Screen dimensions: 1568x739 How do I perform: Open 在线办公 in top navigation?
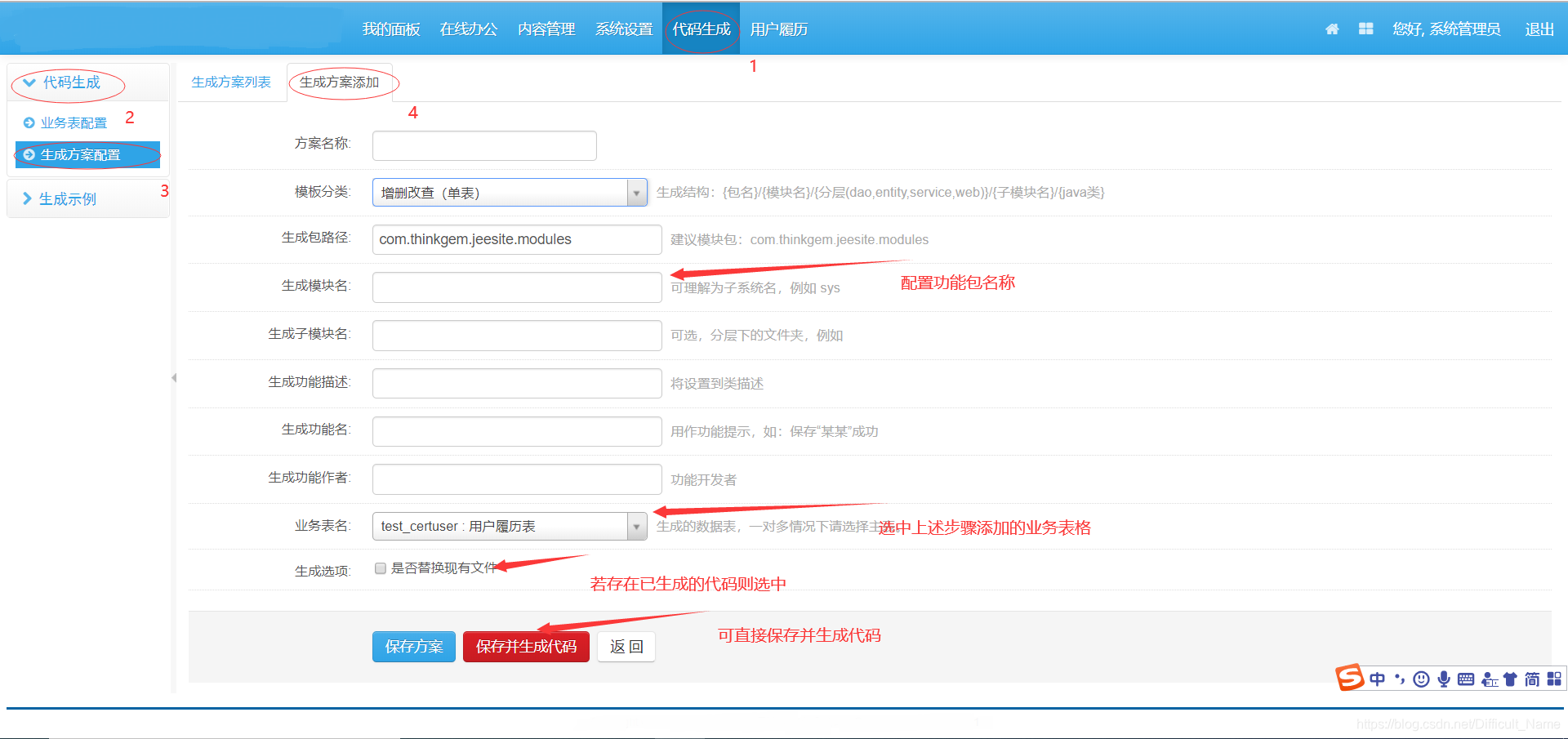pos(469,29)
